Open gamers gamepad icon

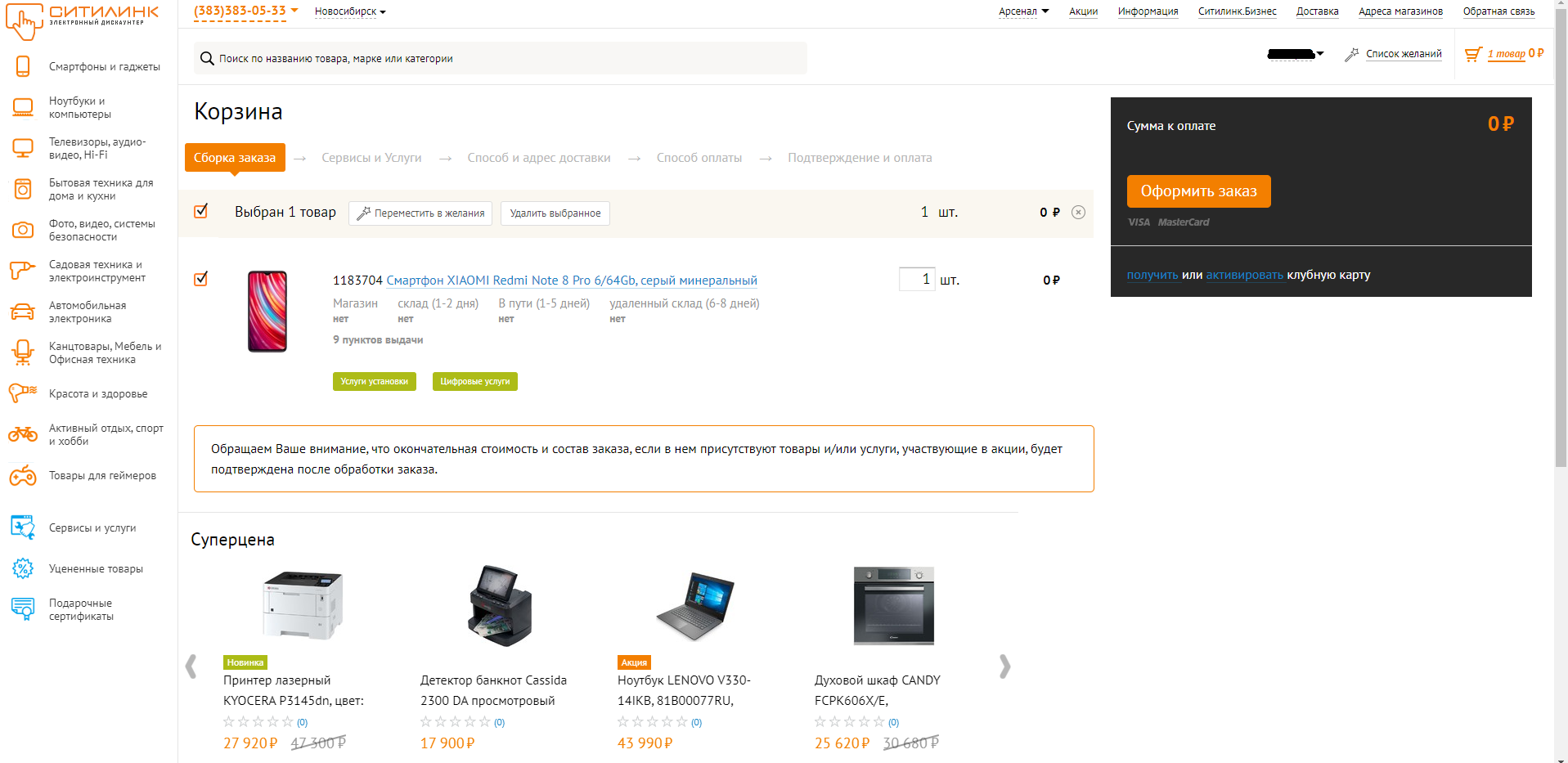click(23, 475)
